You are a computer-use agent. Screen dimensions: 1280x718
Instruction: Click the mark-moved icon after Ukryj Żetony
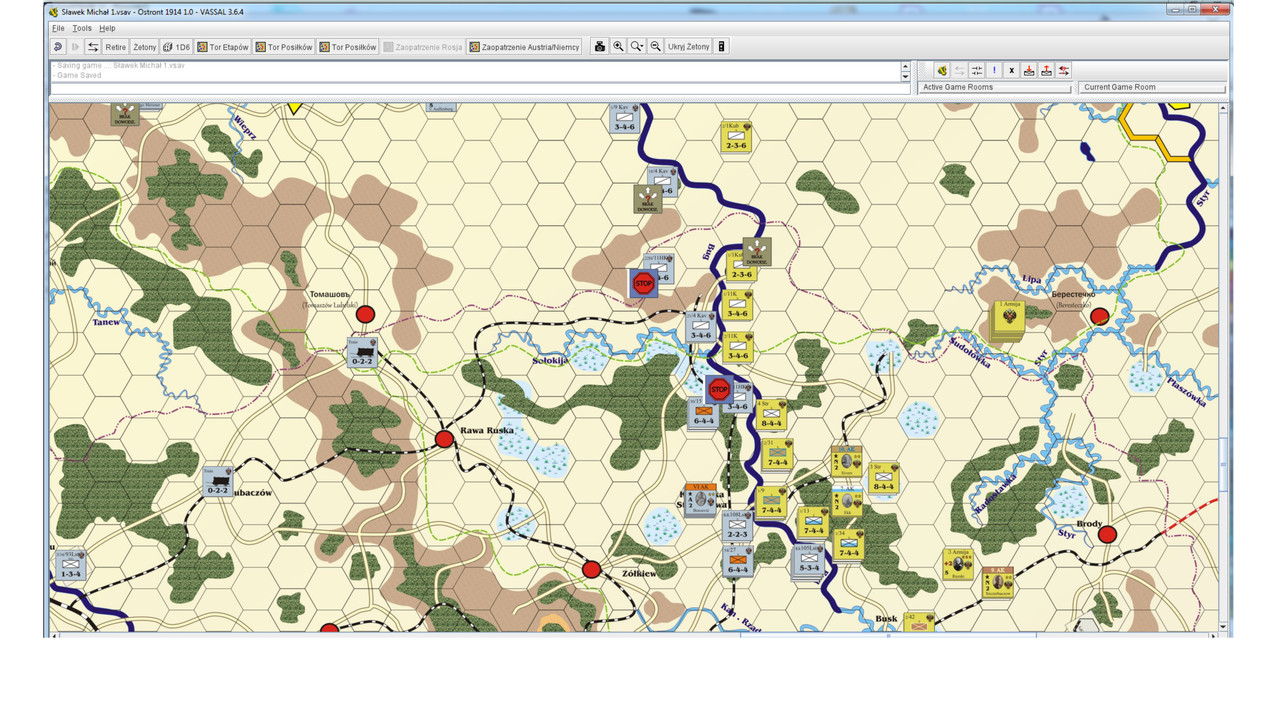[x=722, y=47]
